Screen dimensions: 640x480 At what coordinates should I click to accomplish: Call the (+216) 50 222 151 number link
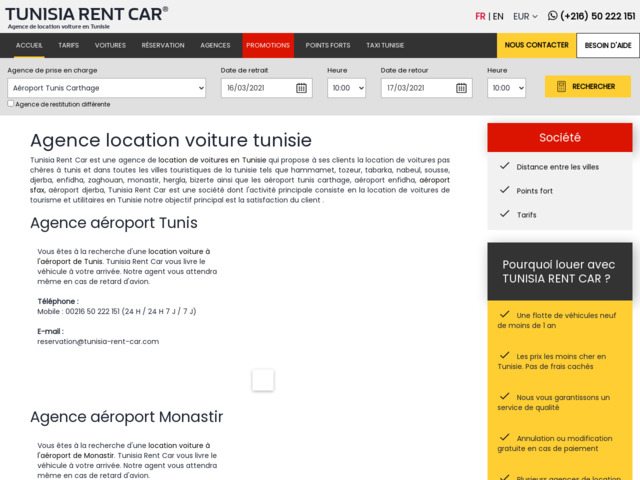pos(598,16)
